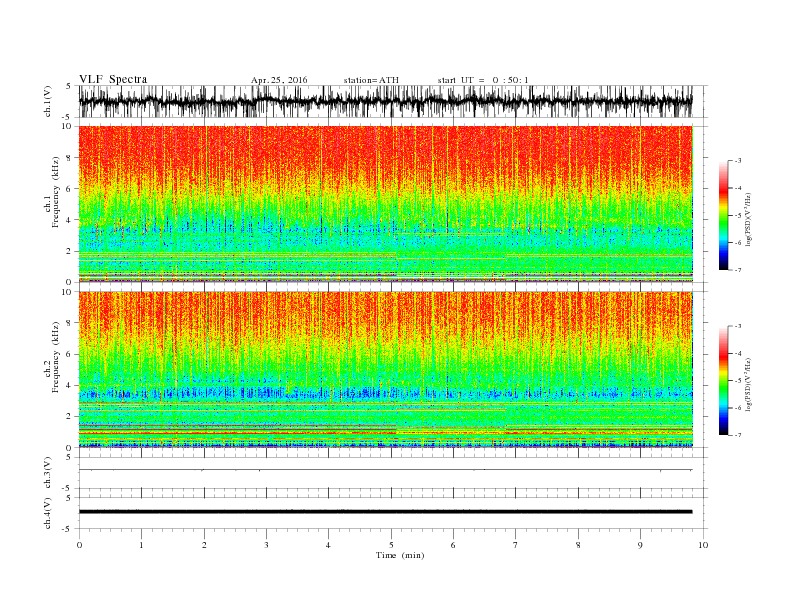
Task: Click inside the ch.1 frequency spectrogram
Action: 385,204
